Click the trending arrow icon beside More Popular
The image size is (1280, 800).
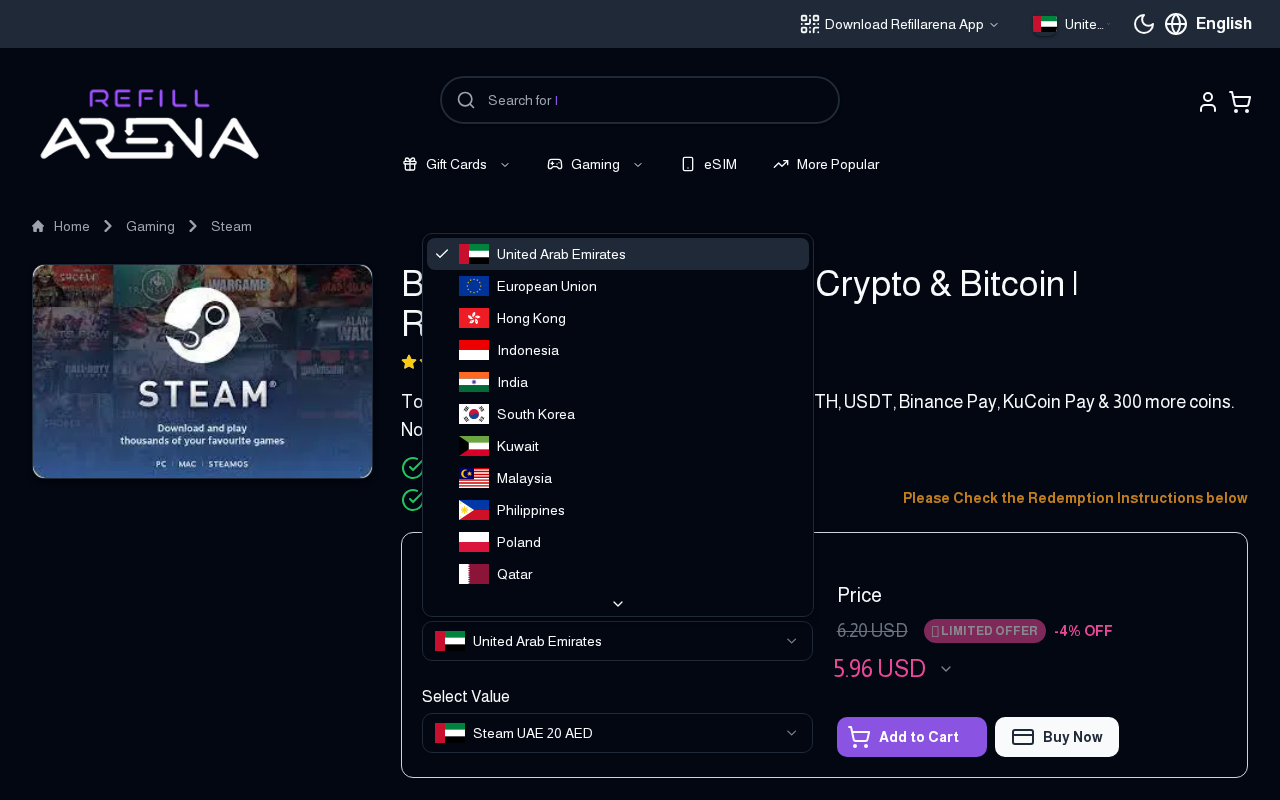(x=781, y=164)
